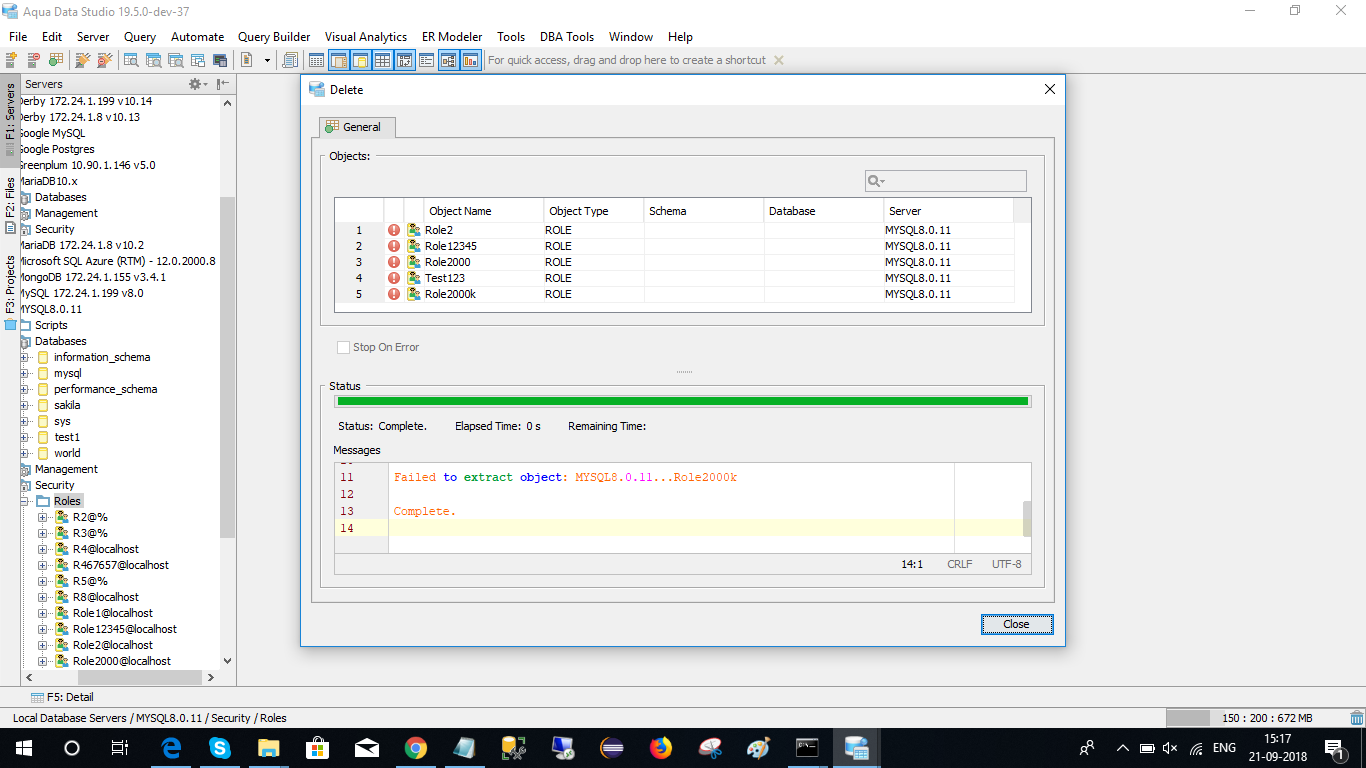Click the bar chart icon in the main toolbar
Viewport: 1366px width, 768px height.
pyautogui.click(x=470, y=60)
